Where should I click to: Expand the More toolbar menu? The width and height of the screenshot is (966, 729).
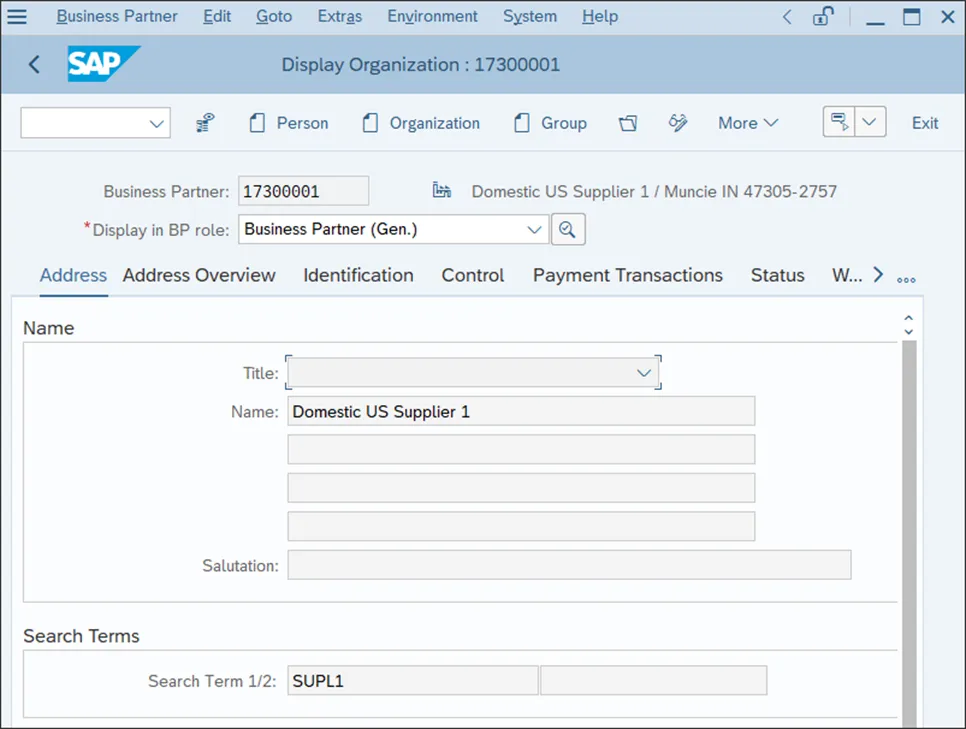[x=748, y=123]
